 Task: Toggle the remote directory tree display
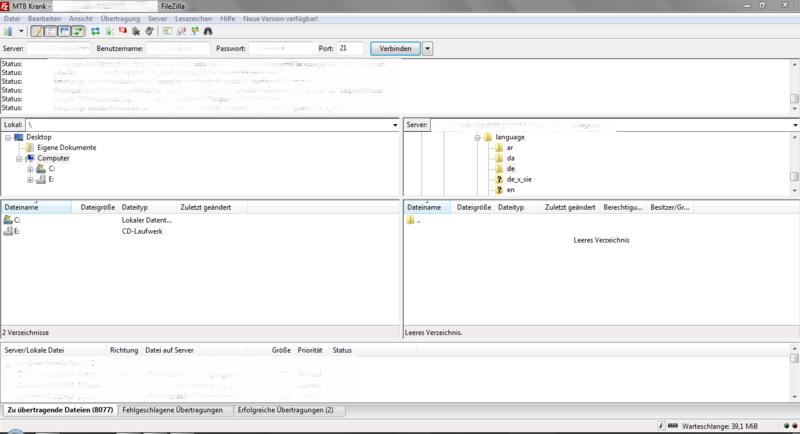point(64,32)
